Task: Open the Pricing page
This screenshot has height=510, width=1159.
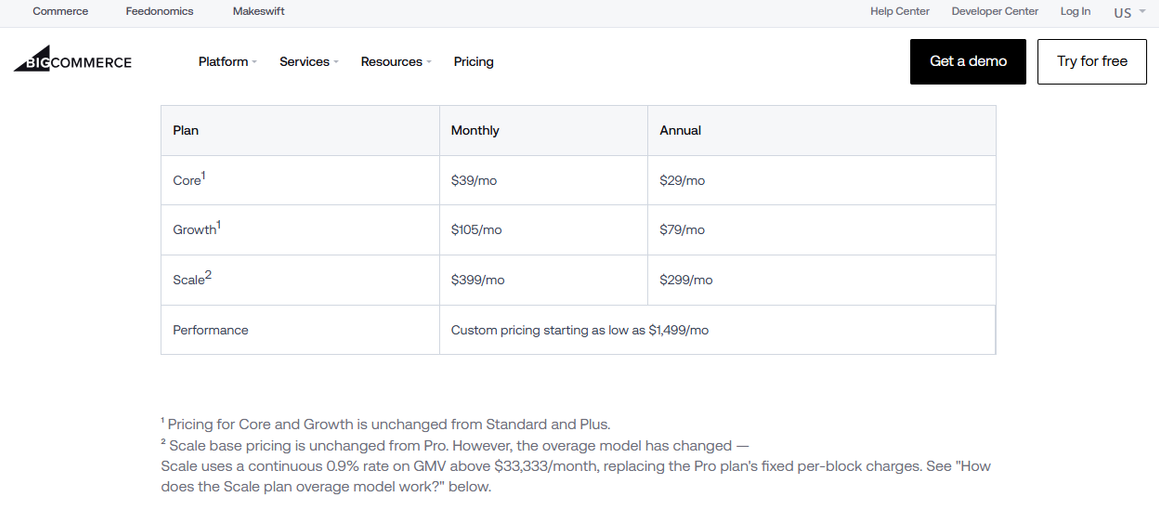Action: click(x=474, y=62)
